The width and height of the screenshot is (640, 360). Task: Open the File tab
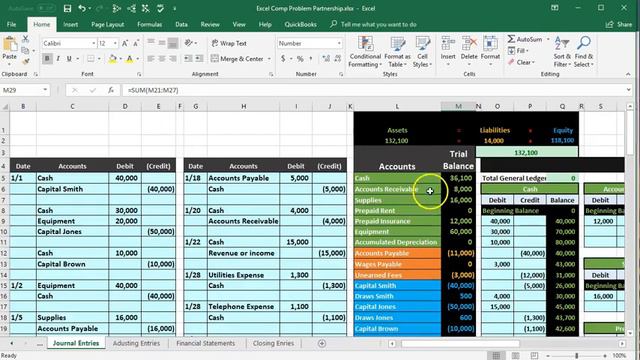(x=11, y=24)
